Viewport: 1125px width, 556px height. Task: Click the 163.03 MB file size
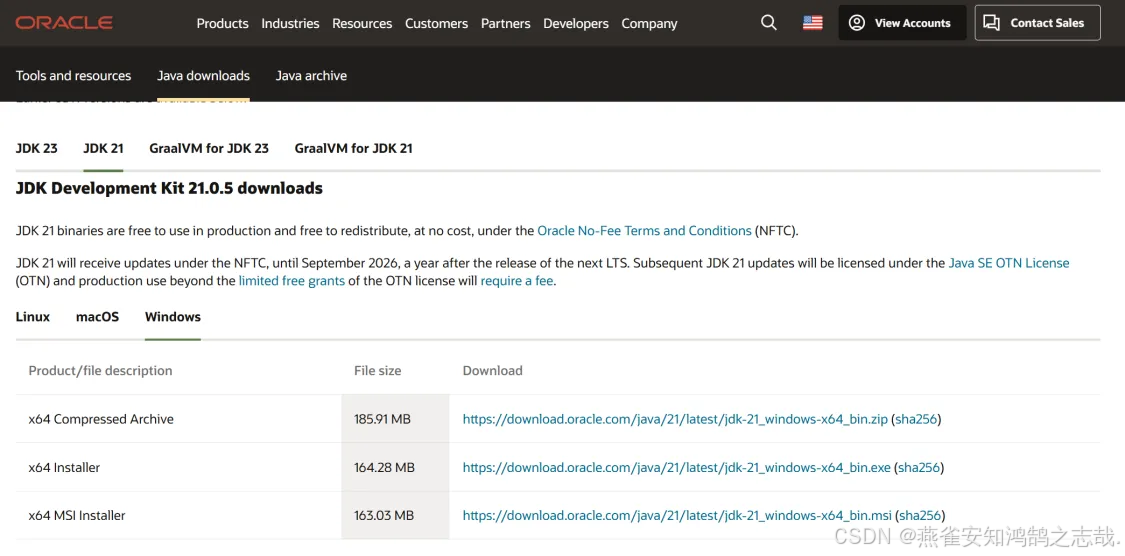click(x=384, y=516)
